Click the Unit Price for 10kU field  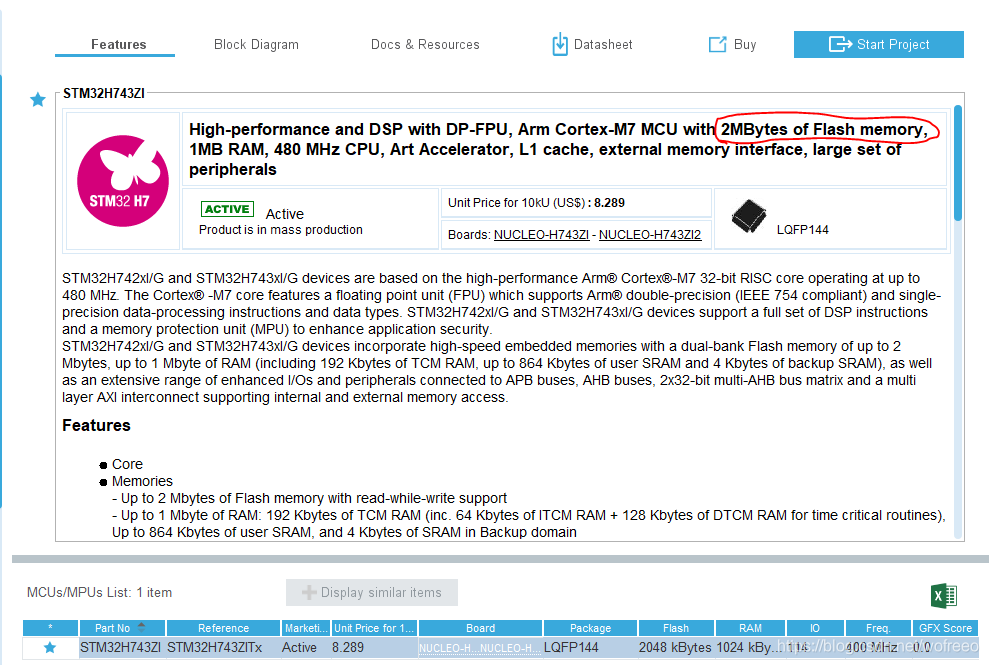(575, 203)
